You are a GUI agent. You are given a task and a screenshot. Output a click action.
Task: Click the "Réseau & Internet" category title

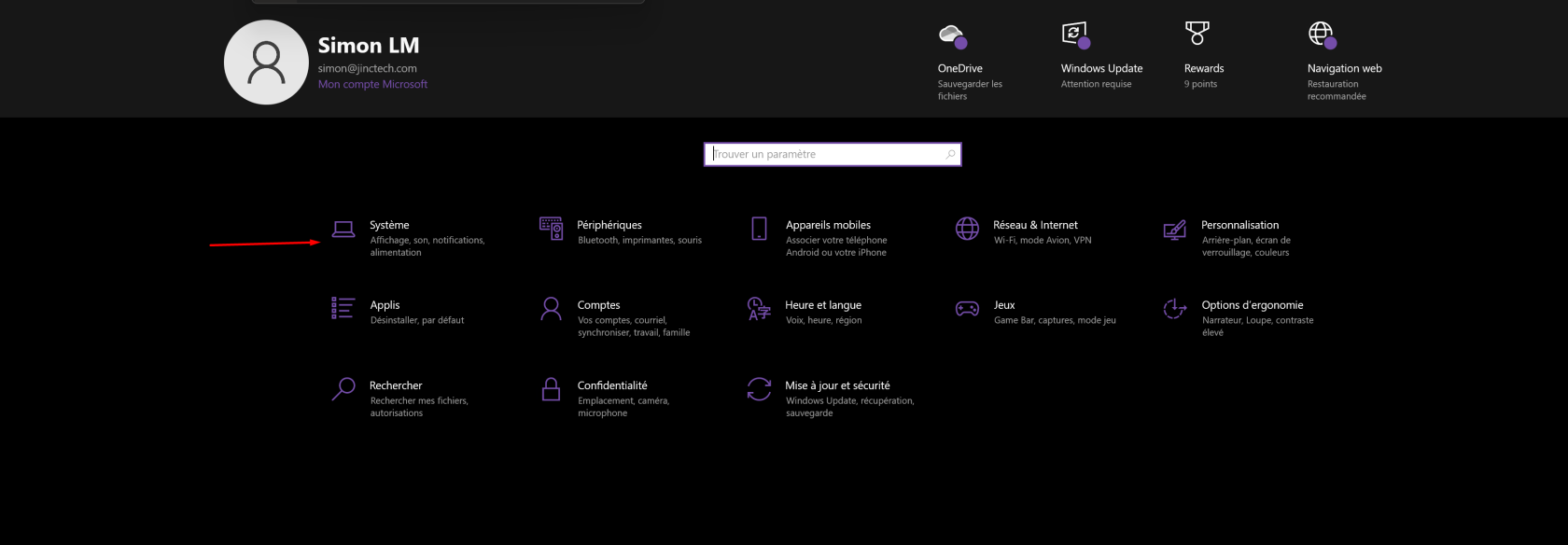point(1035,225)
